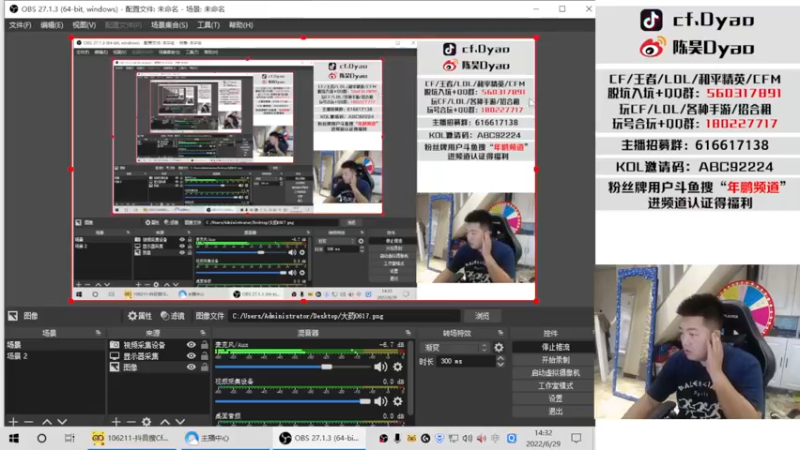The image size is (800, 450).
Task: Remove selected scene with minus icon
Action: pos(29,422)
